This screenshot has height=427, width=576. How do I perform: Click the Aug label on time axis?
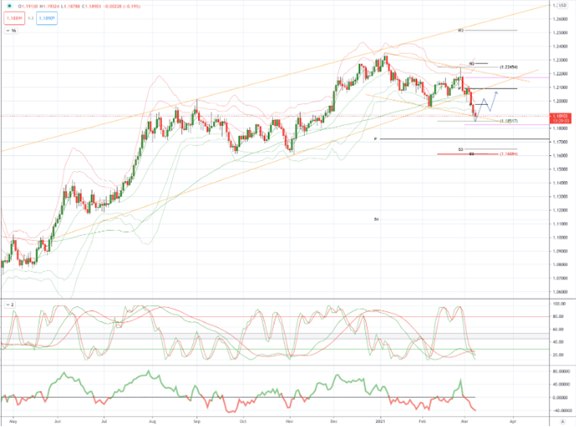pyautogui.click(x=152, y=421)
